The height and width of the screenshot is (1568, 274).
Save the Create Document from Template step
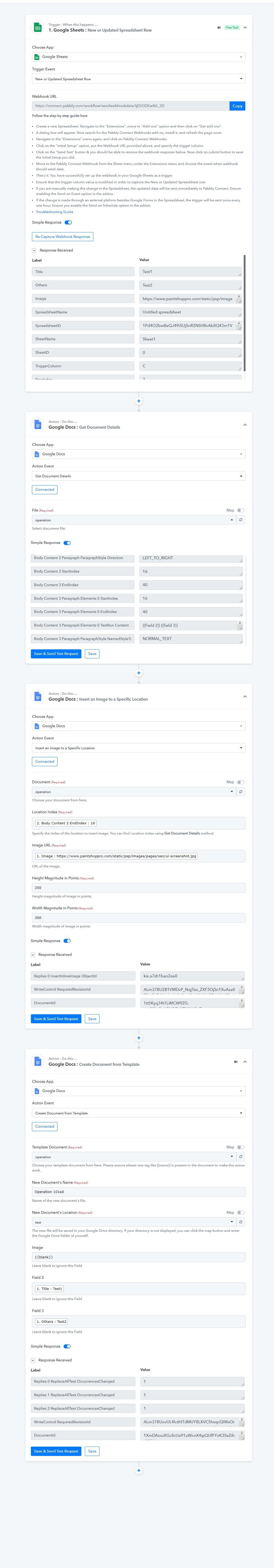click(x=92, y=1451)
